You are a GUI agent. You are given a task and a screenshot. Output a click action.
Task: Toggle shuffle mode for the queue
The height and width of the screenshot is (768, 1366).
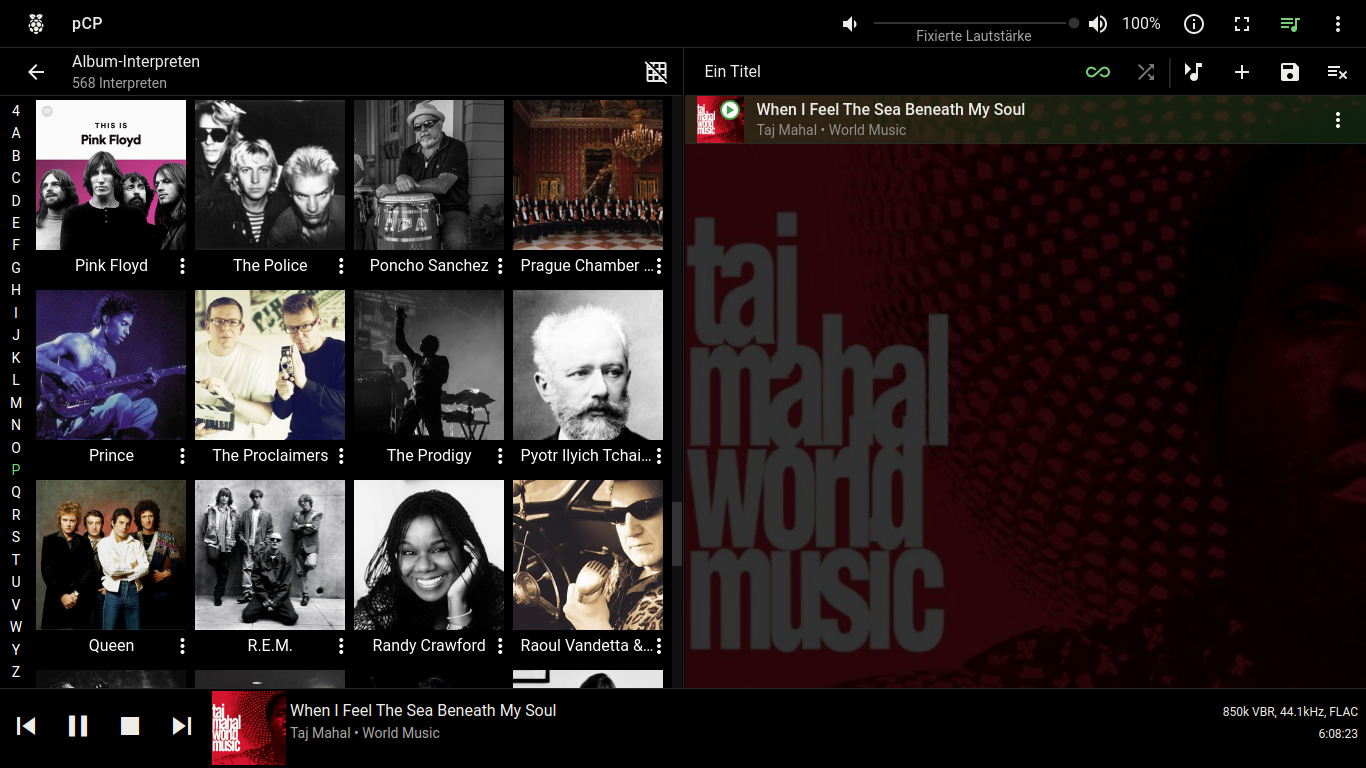pos(1146,72)
